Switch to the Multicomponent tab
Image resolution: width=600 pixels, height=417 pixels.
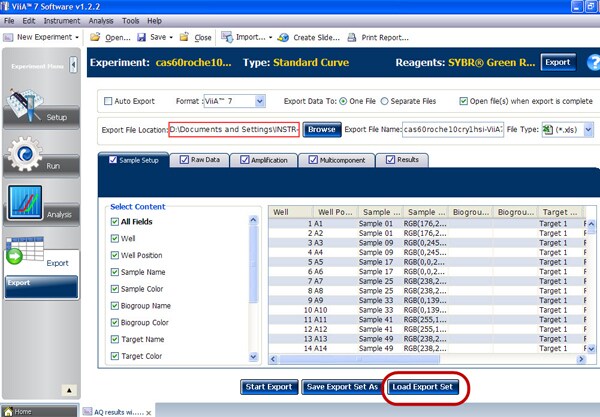(x=337, y=160)
